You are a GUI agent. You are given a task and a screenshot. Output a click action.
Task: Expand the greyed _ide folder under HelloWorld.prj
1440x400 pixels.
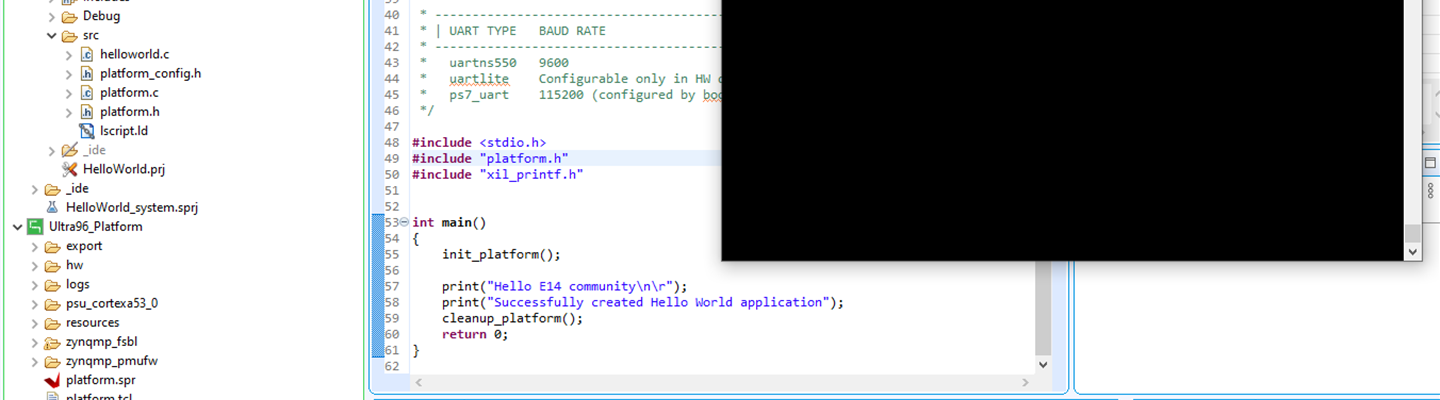(x=52, y=150)
